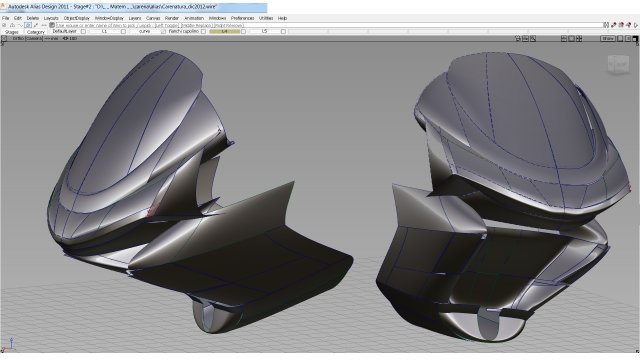
Task: Click the Stages button
Action: pos(12,32)
